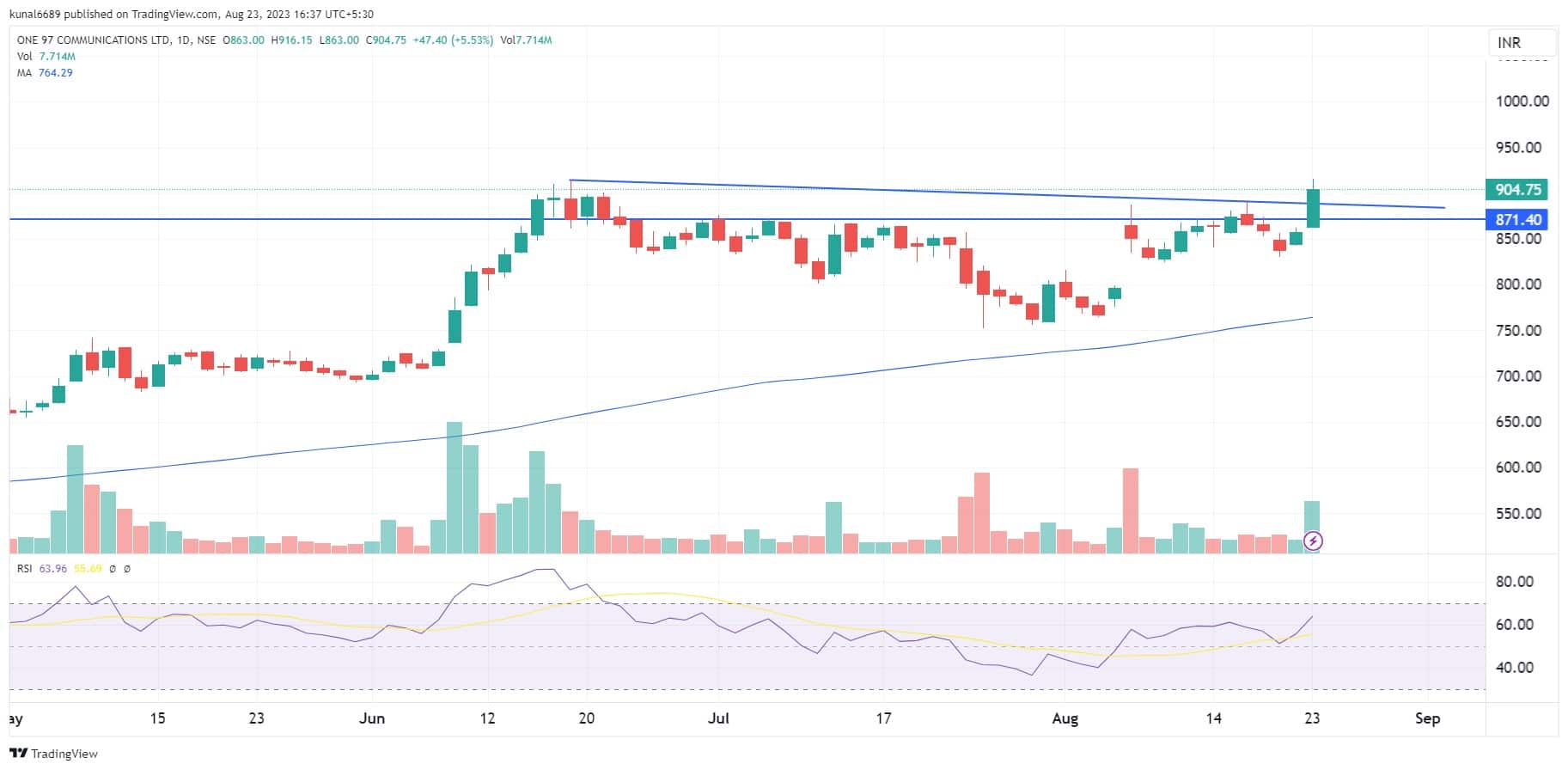Click the 80.00 level on RSI scale
Viewport: 1568px width, 770px height.
click(1514, 582)
